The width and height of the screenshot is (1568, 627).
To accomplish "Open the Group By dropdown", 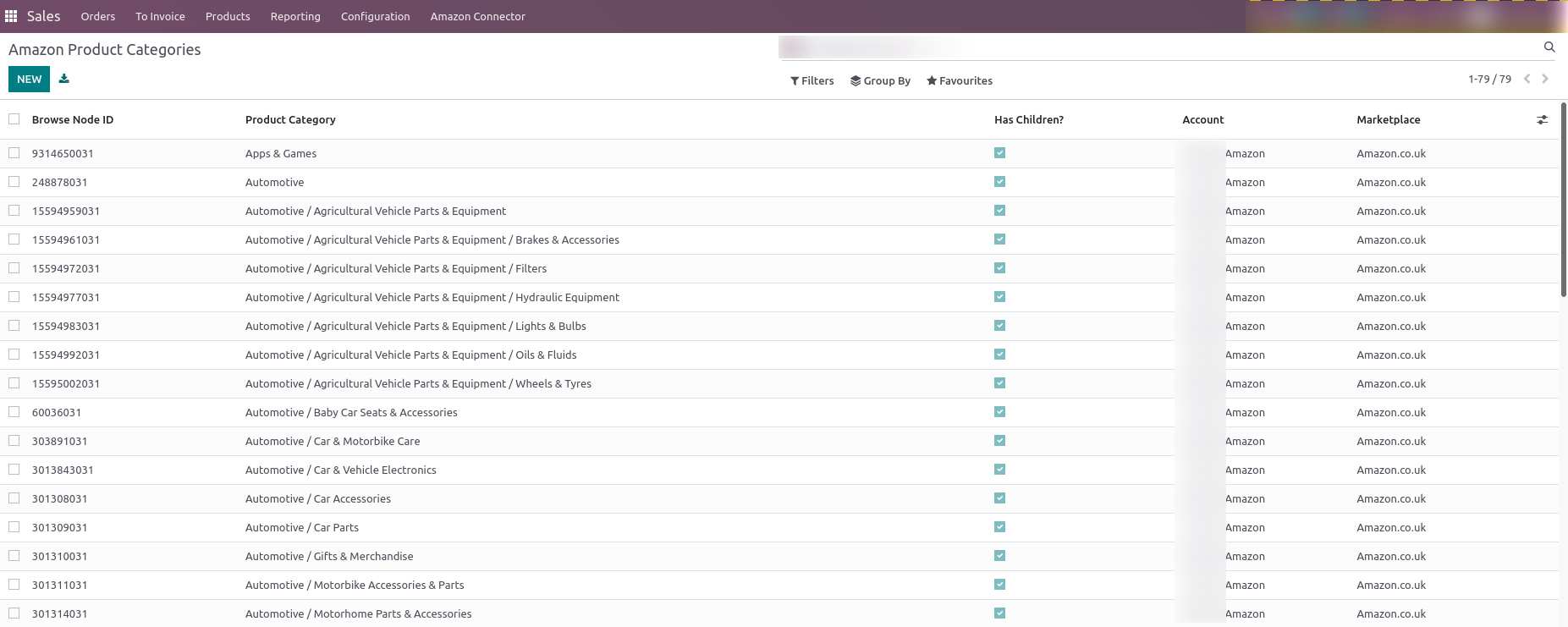I will (x=881, y=81).
